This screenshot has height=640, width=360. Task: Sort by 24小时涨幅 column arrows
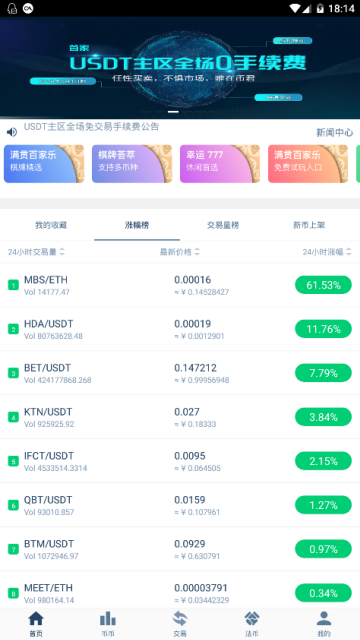pos(349,252)
